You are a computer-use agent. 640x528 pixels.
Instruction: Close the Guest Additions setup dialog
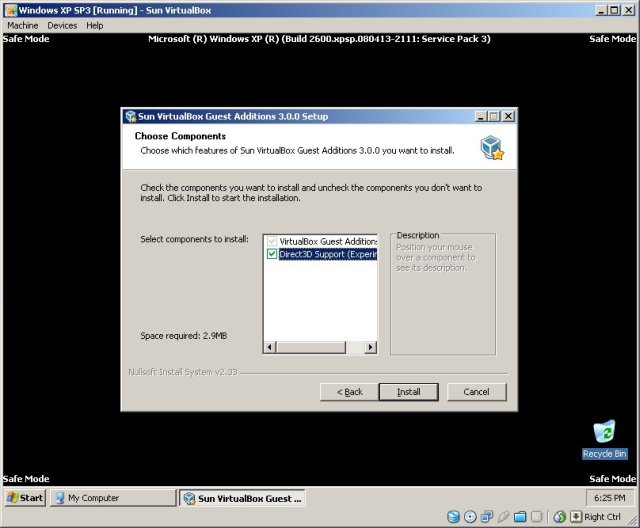coord(508,116)
